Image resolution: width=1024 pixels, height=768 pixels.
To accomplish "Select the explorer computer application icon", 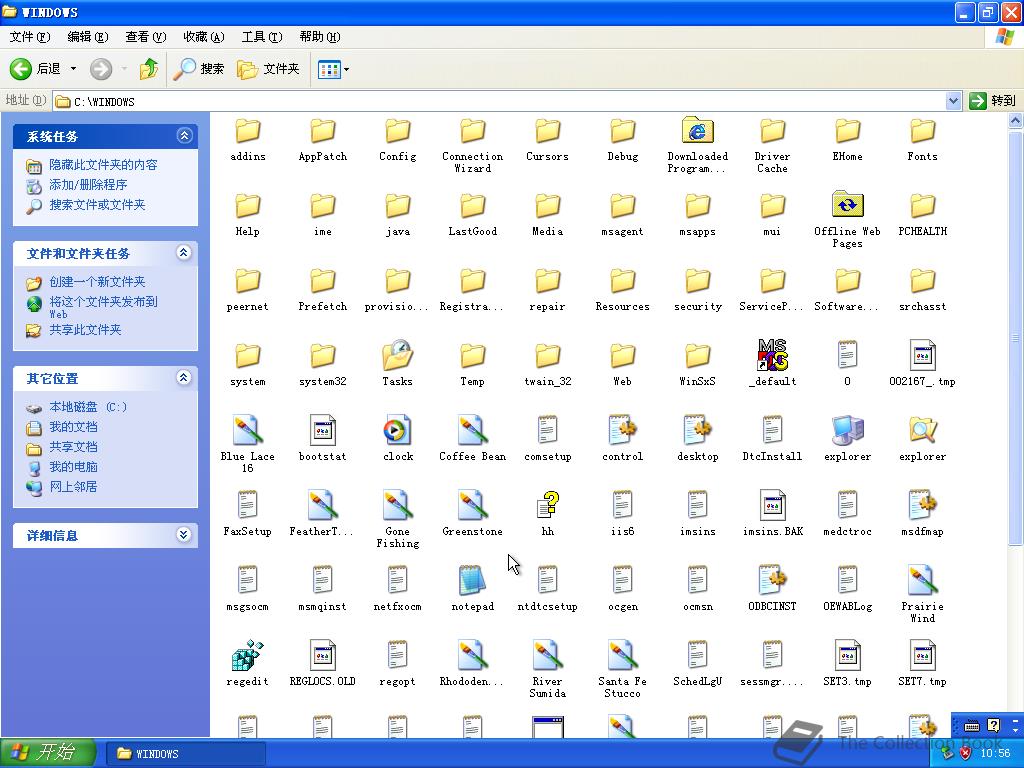I will click(x=847, y=430).
